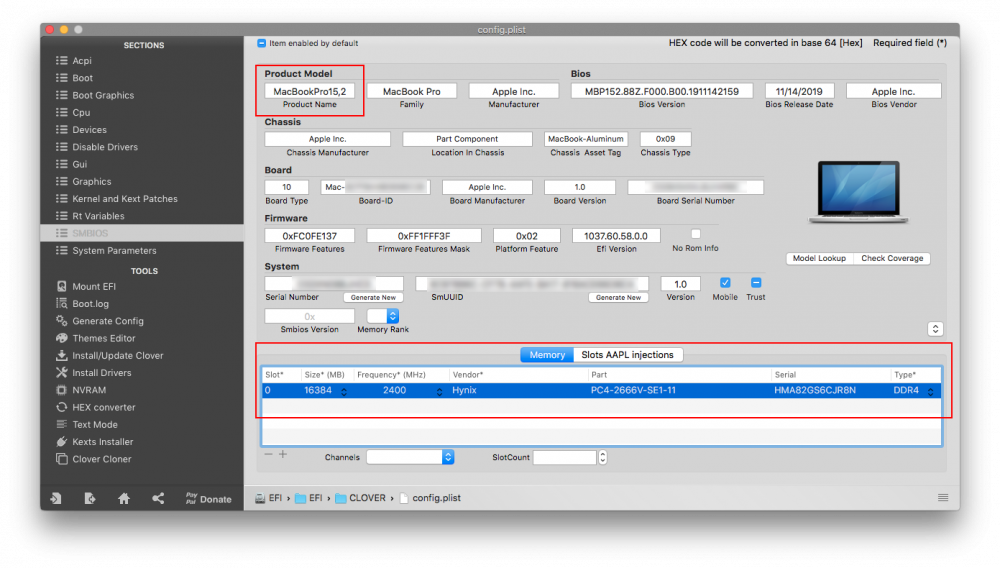Open Kernel and Kext Patches section
Image resolution: width=1000 pixels, height=568 pixels.
(124, 199)
